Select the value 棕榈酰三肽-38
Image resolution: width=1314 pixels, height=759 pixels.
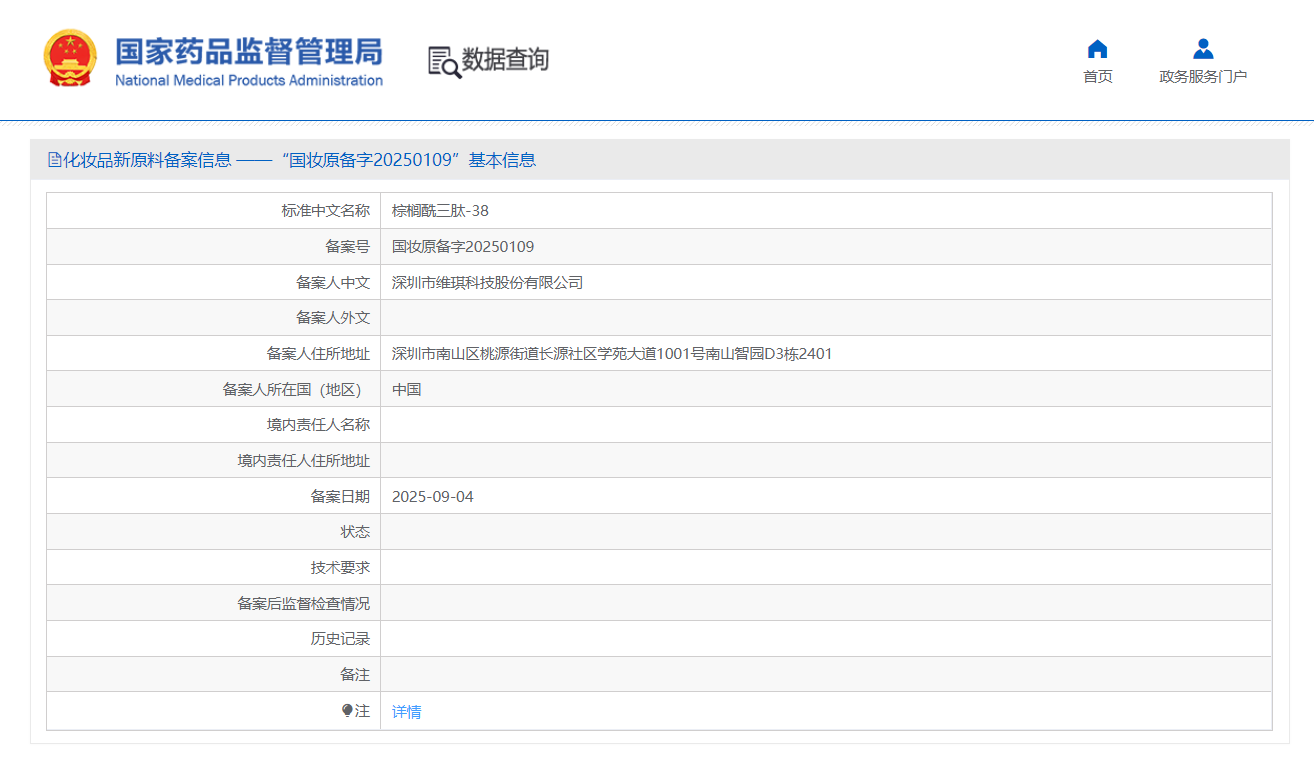(440, 211)
